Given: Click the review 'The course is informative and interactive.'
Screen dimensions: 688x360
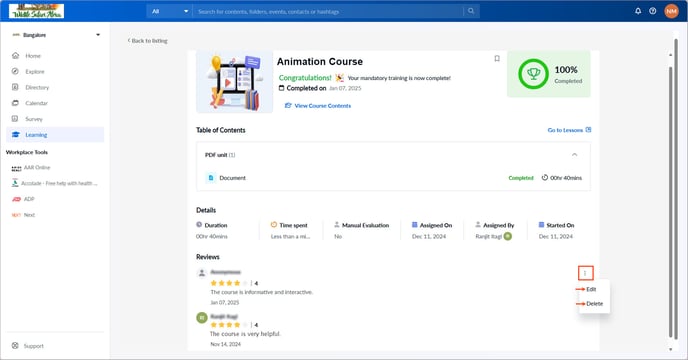Looking at the screenshot, I should 262,292.
